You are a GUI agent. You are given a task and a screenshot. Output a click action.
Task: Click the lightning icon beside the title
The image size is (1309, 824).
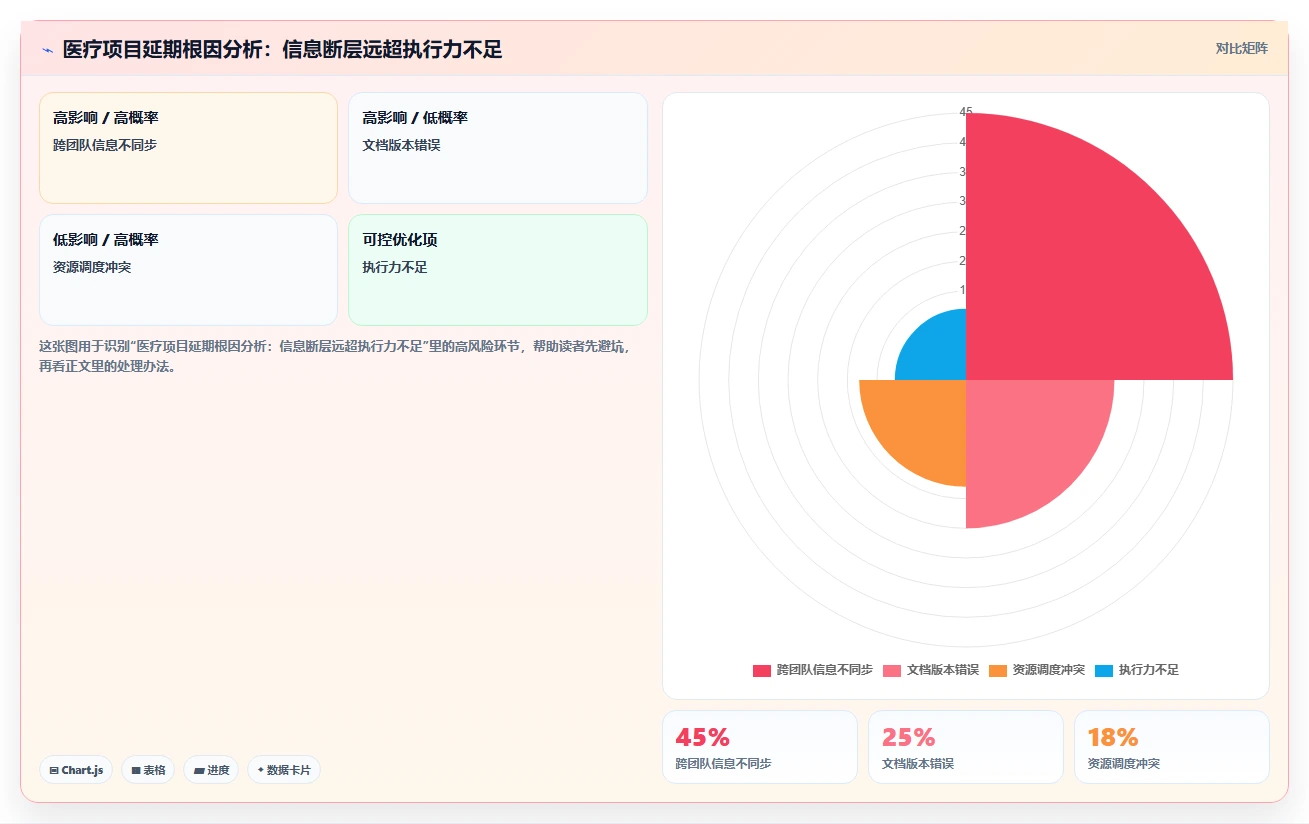[48, 49]
